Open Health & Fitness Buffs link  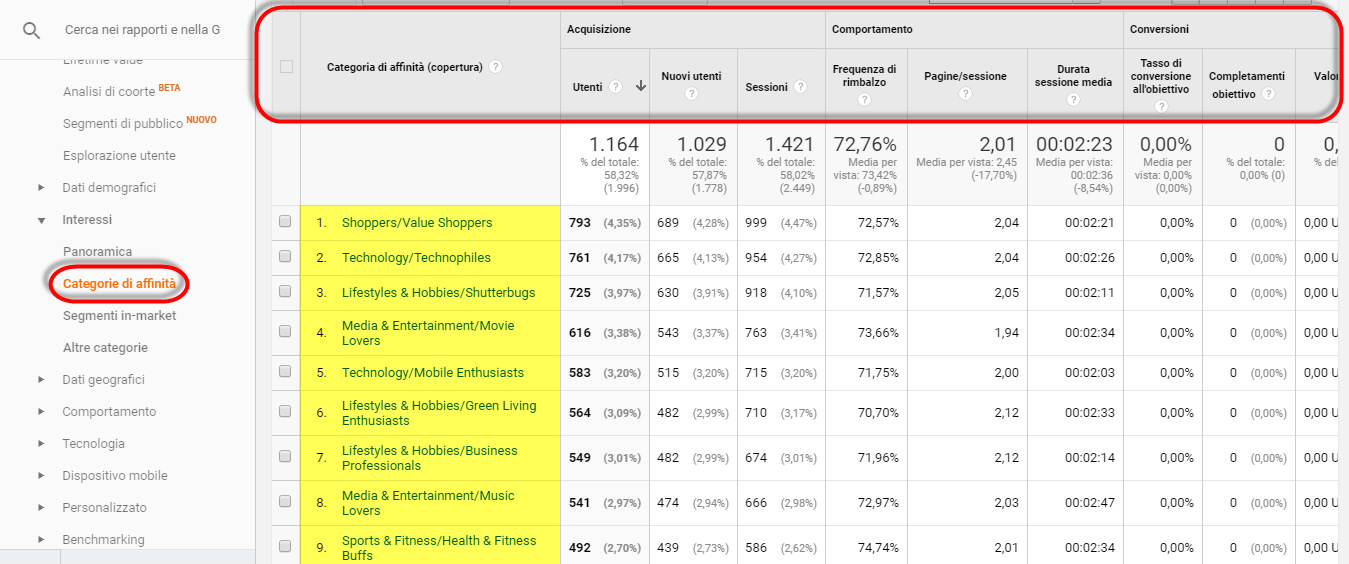439,547
